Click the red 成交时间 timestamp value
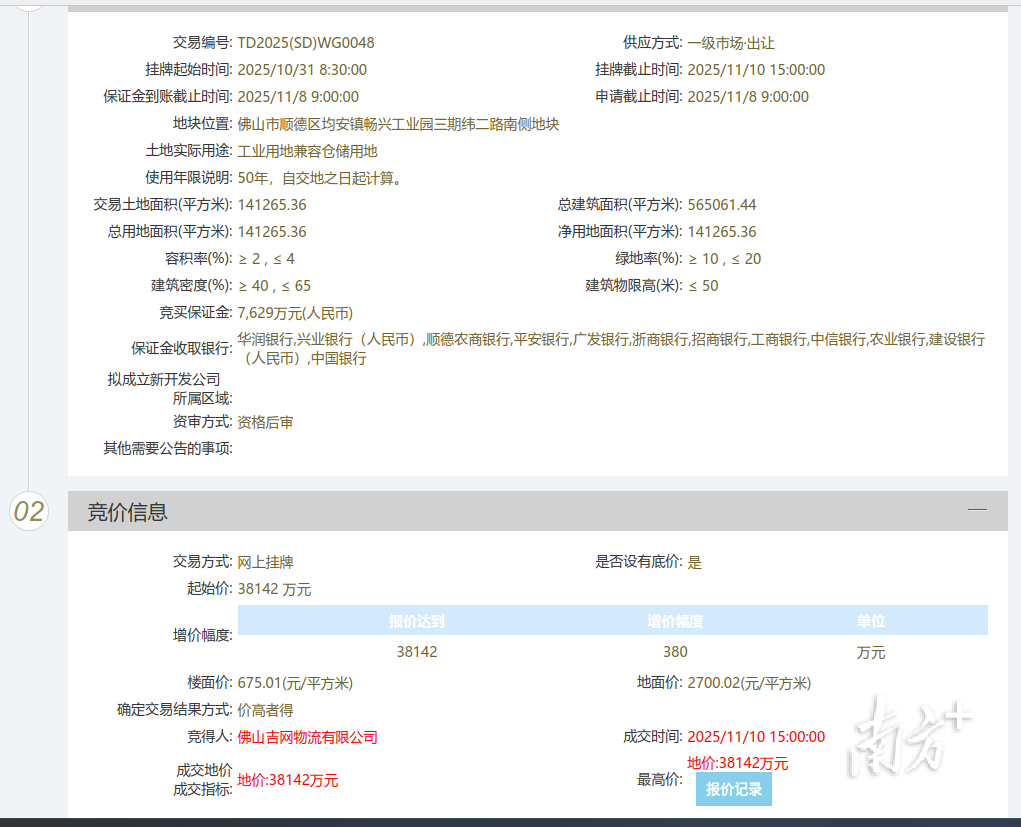Image resolution: width=1021 pixels, height=827 pixels. pyautogui.click(x=756, y=737)
